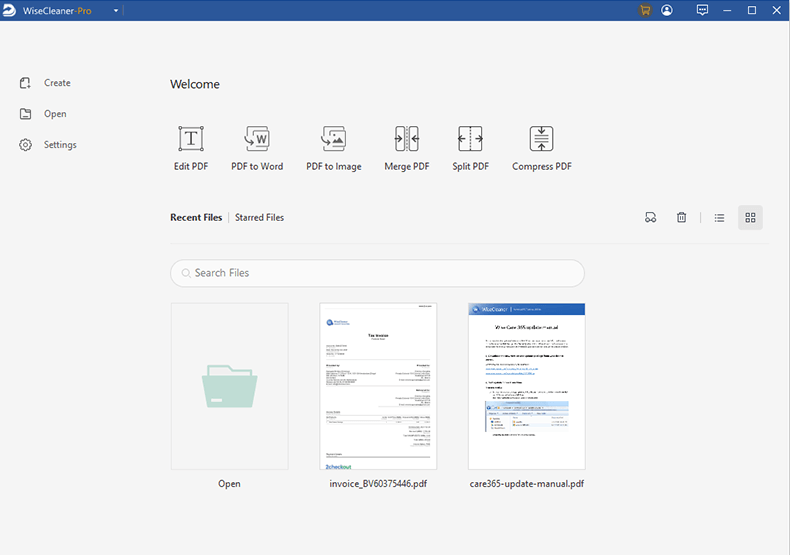Viewport: 790px width, 555px height.
Task: Switch to grid thumbnail view
Action: click(750, 218)
